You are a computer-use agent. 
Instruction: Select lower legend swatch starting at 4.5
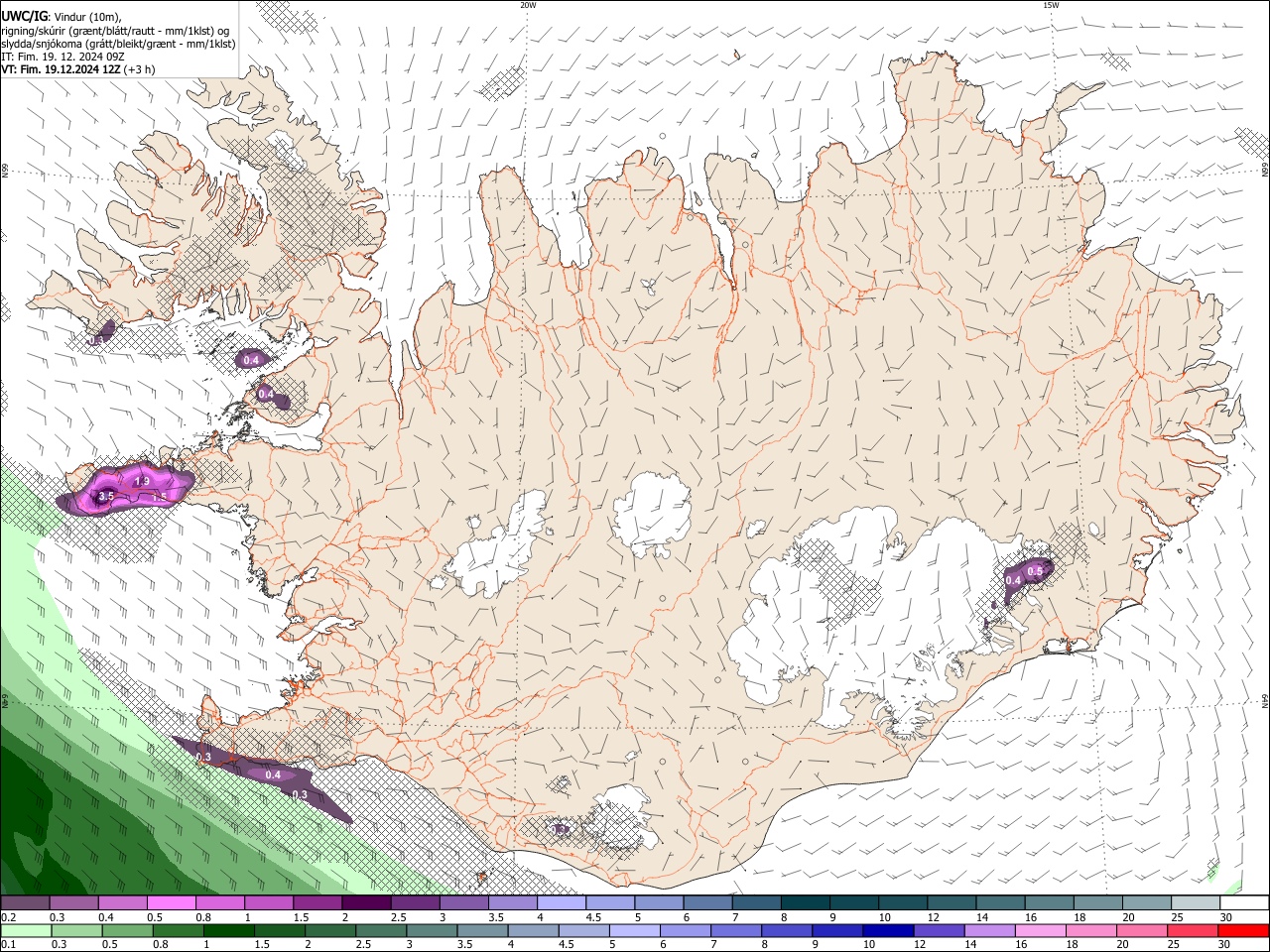(x=583, y=931)
